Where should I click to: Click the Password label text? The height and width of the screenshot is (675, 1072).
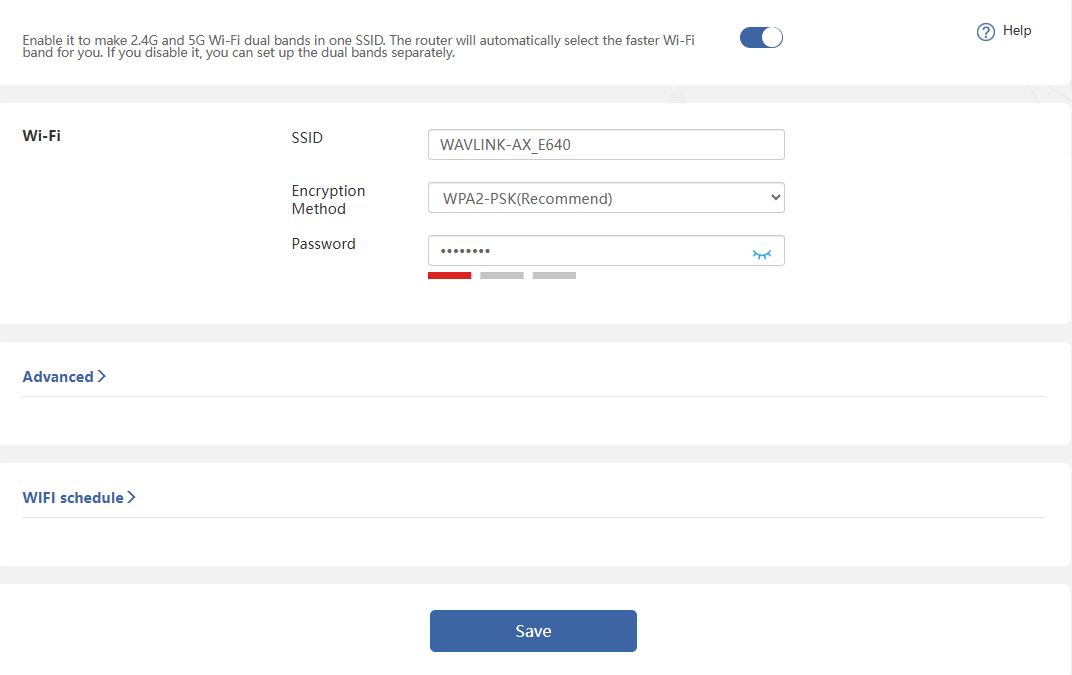pyautogui.click(x=323, y=244)
